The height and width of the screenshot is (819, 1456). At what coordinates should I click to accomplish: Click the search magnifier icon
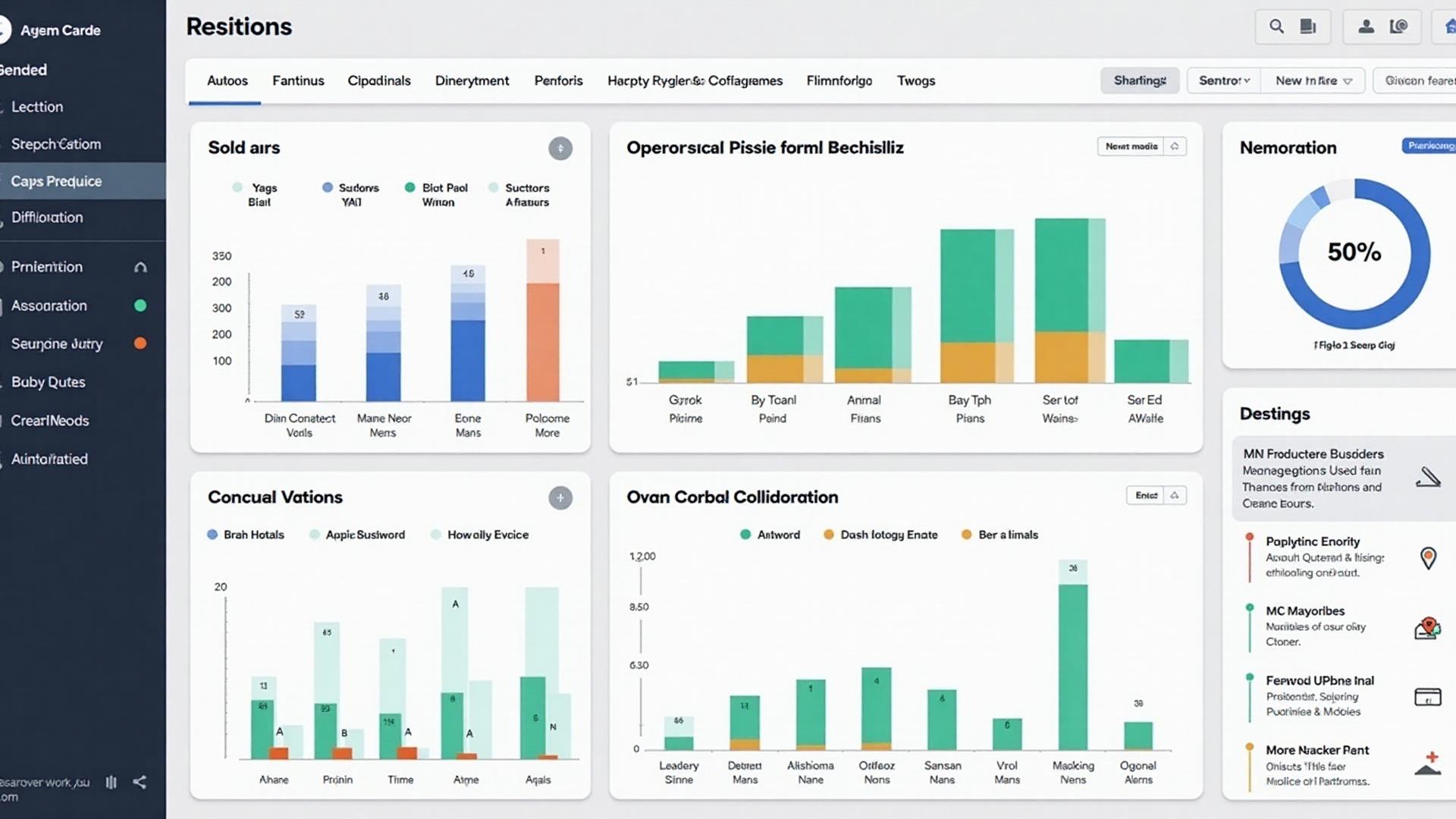point(1277,27)
